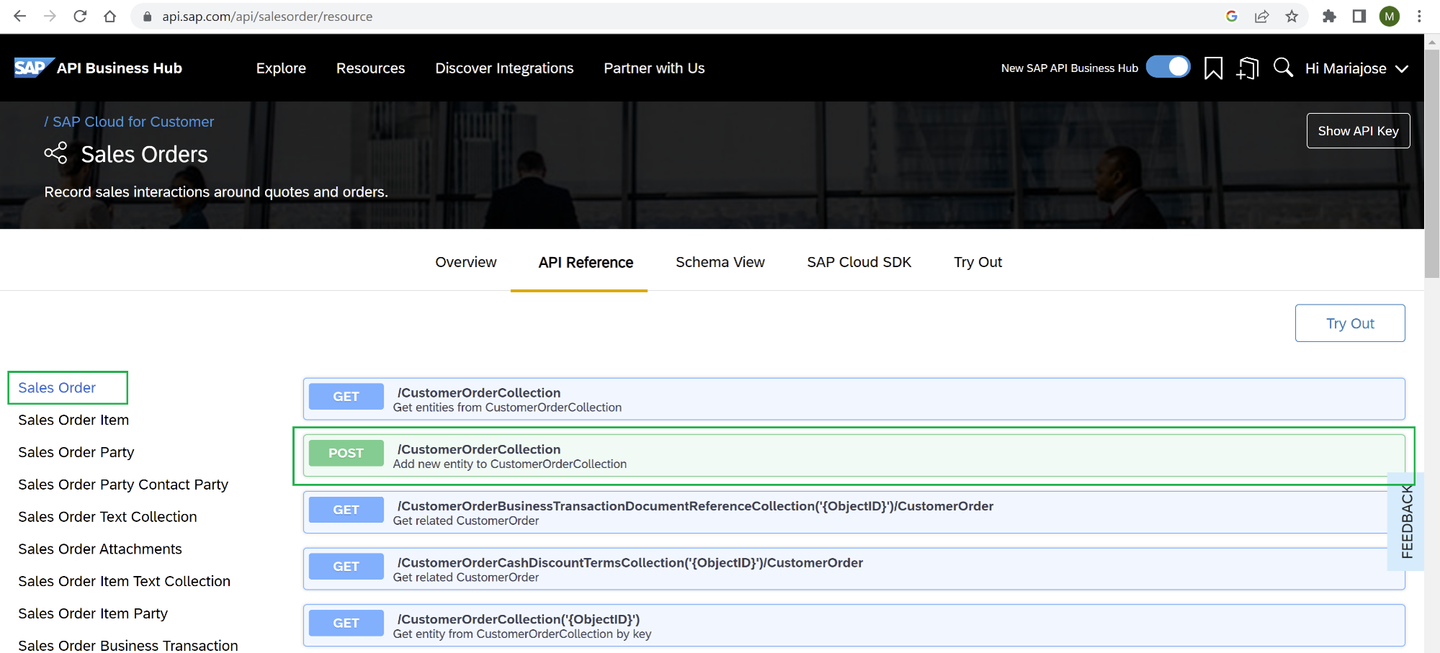1440x653 pixels.
Task: Click the Sales Orders page heading
Action: [x=144, y=154]
